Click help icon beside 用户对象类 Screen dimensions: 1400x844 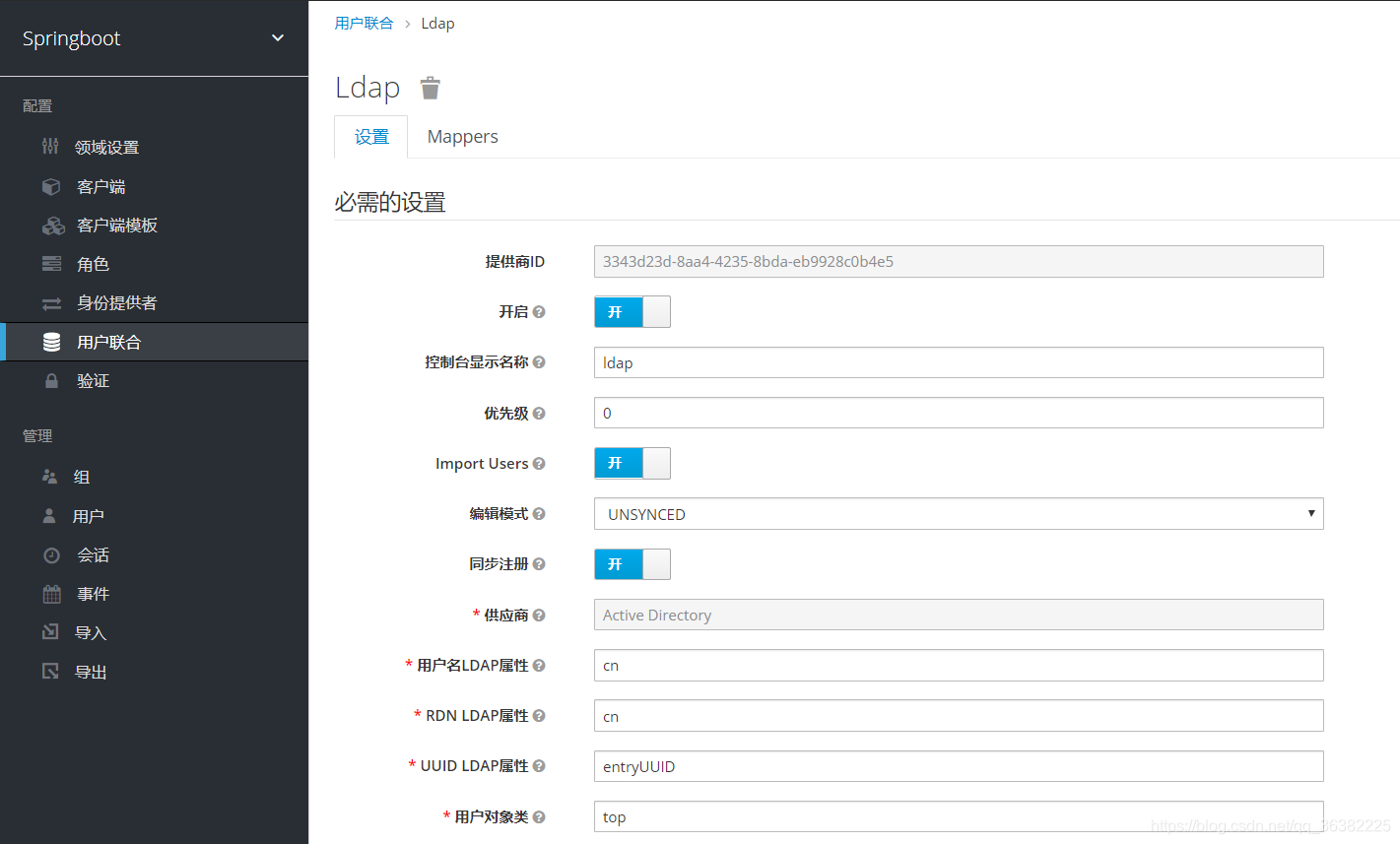[x=539, y=817]
